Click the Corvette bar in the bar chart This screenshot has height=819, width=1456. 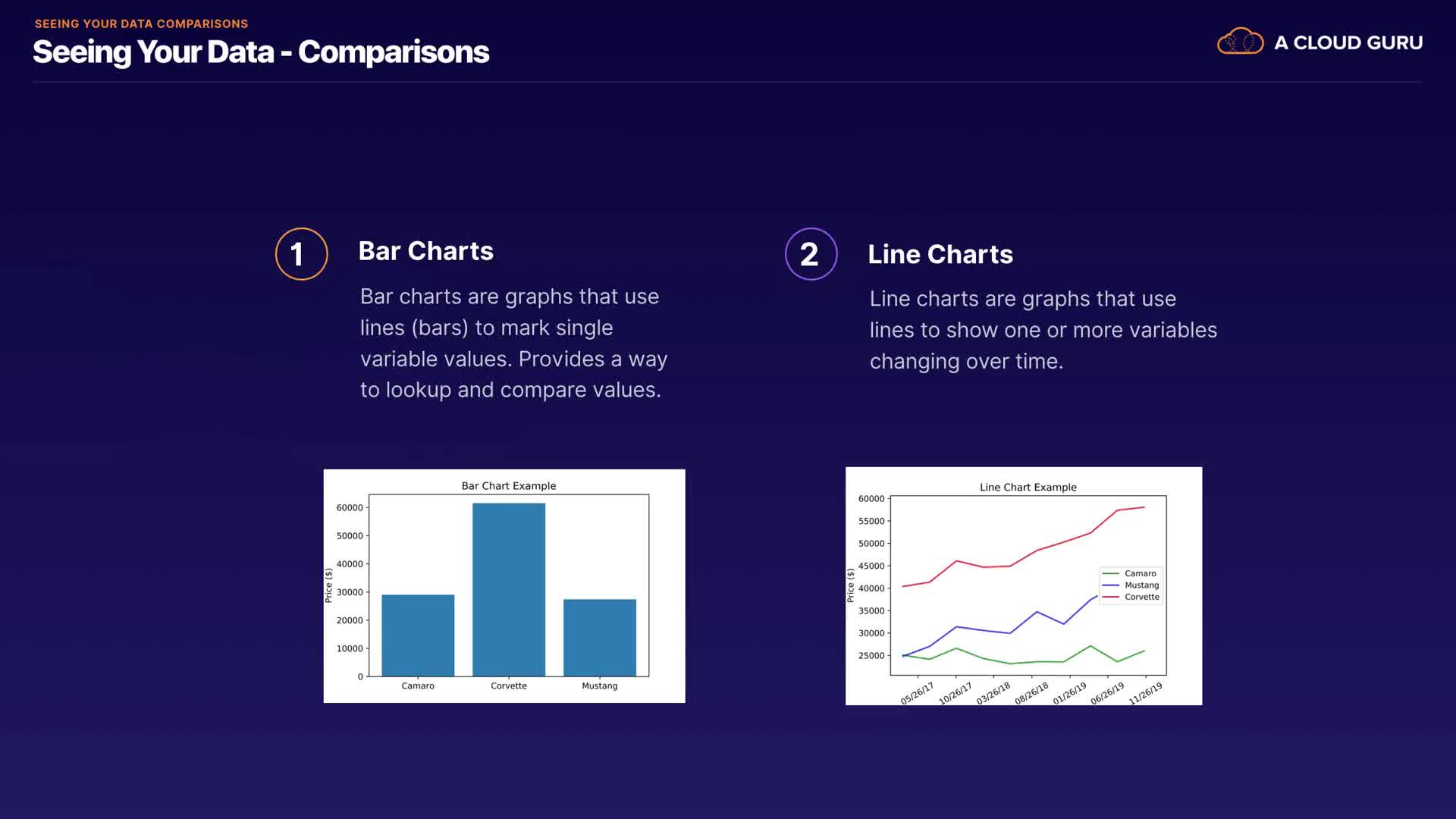point(508,589)
